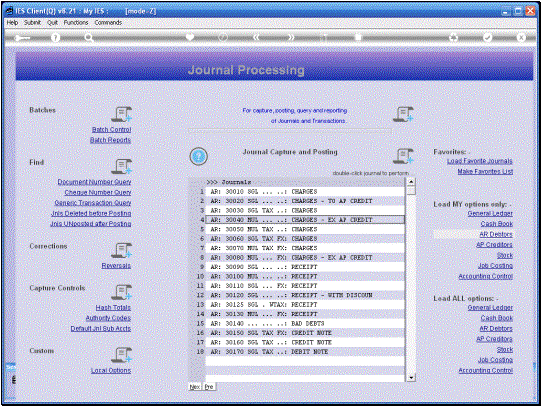Open Document Number Query link
This screenshot has height=406, width=541.
[94, 181]
